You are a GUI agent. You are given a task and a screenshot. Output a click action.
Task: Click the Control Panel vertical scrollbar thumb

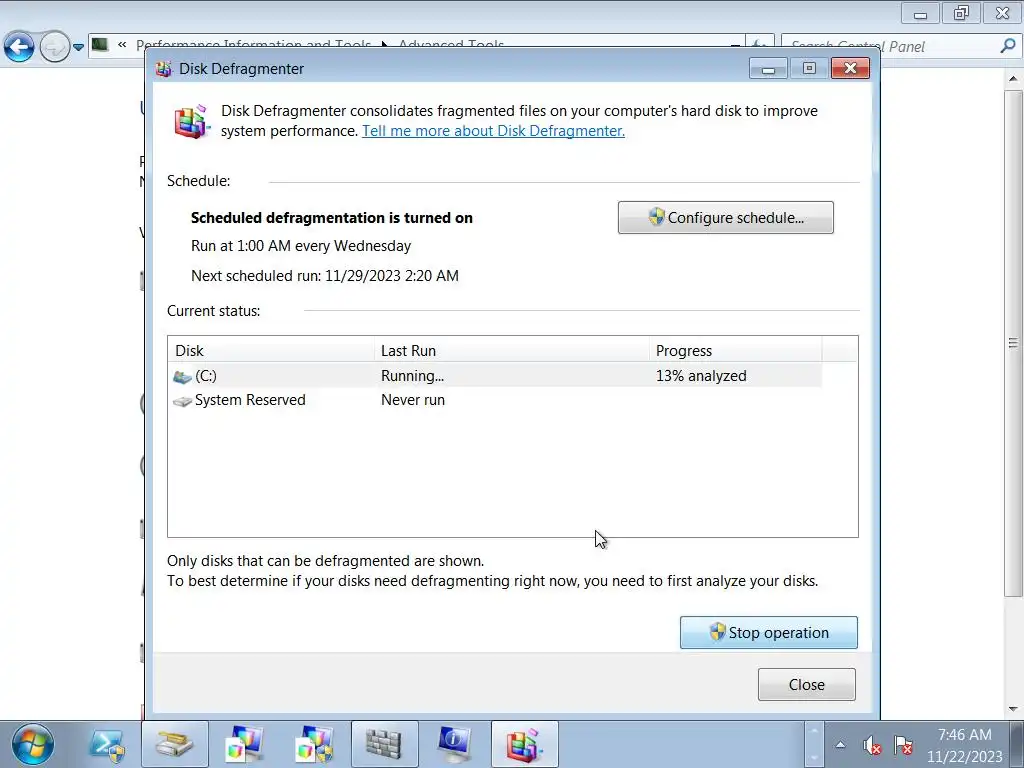click(x=1013, y=343)
